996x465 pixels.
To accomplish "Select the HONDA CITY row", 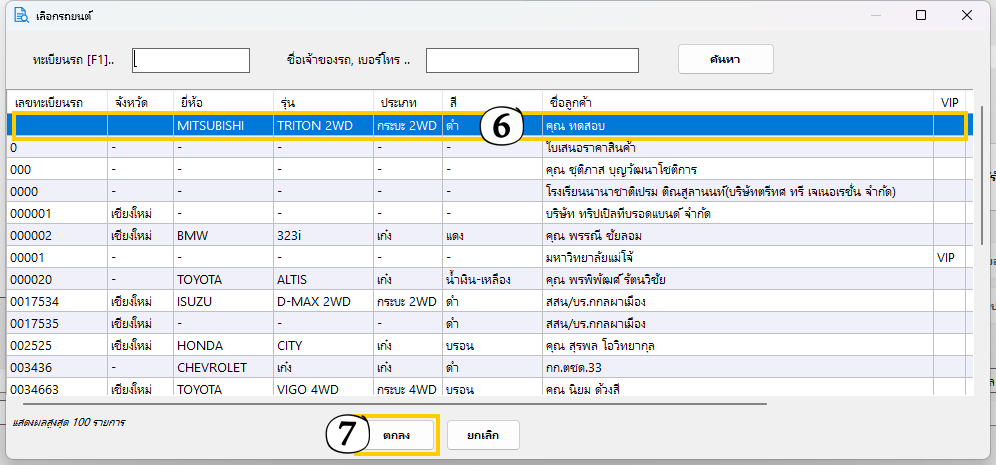I will 300,345.
